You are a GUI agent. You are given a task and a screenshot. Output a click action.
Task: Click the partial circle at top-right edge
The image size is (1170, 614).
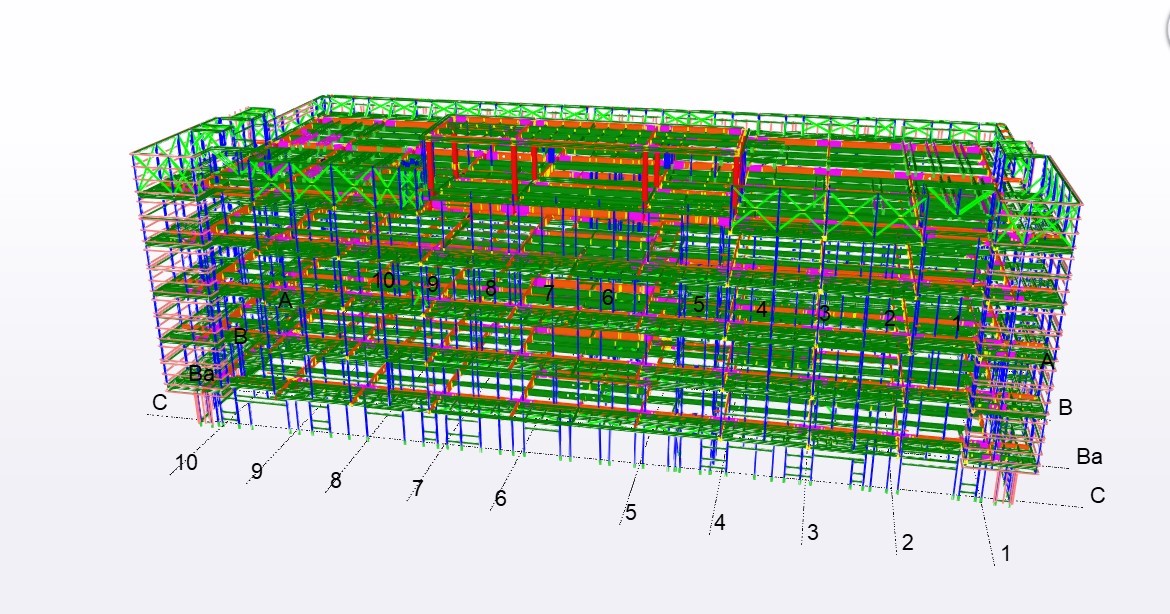click(x=1161, y=32)
